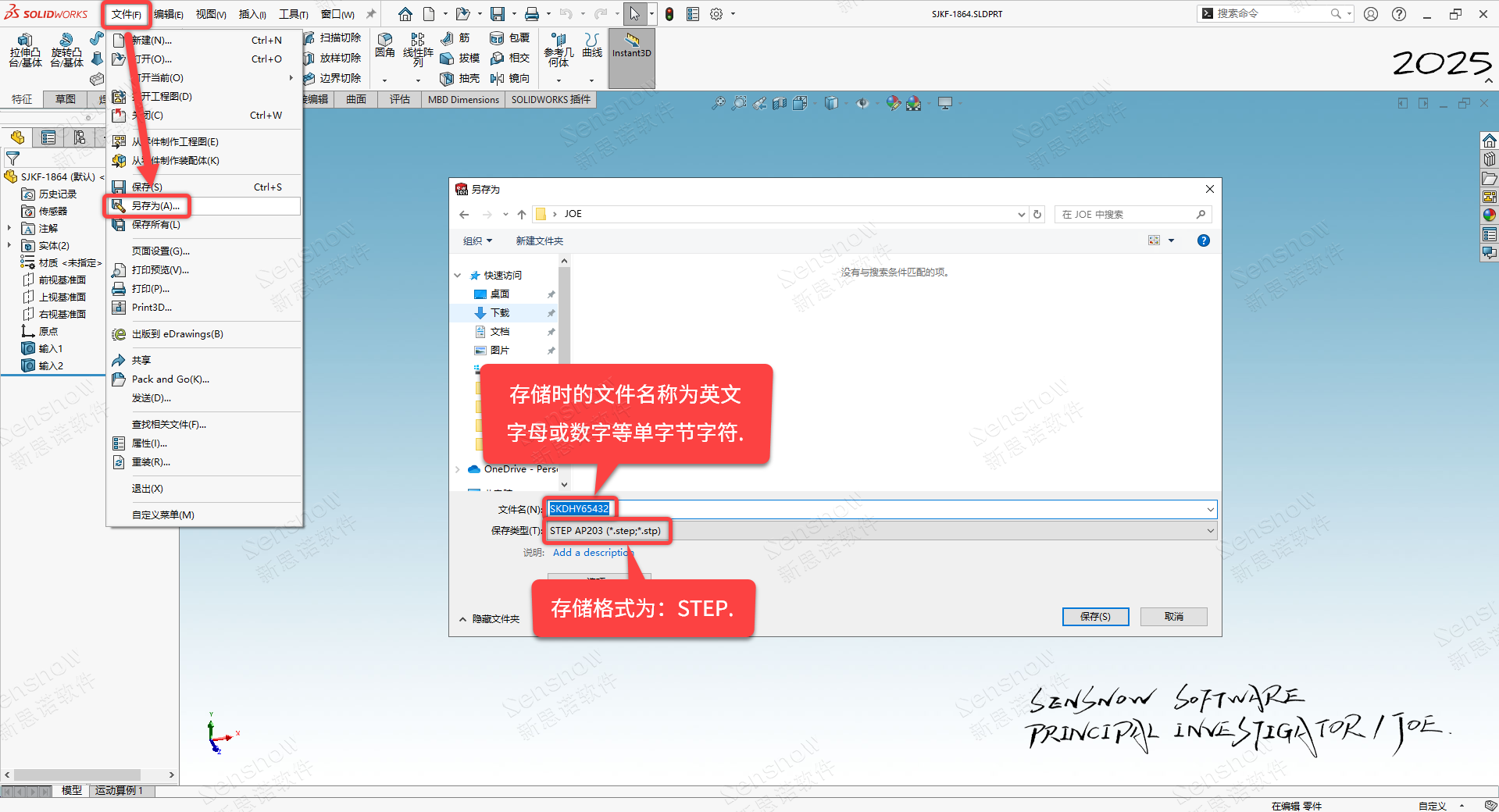Click the 拔模 draft tool
The image size is (1499, 812).
pyautogui.click(x=459, y=58)
